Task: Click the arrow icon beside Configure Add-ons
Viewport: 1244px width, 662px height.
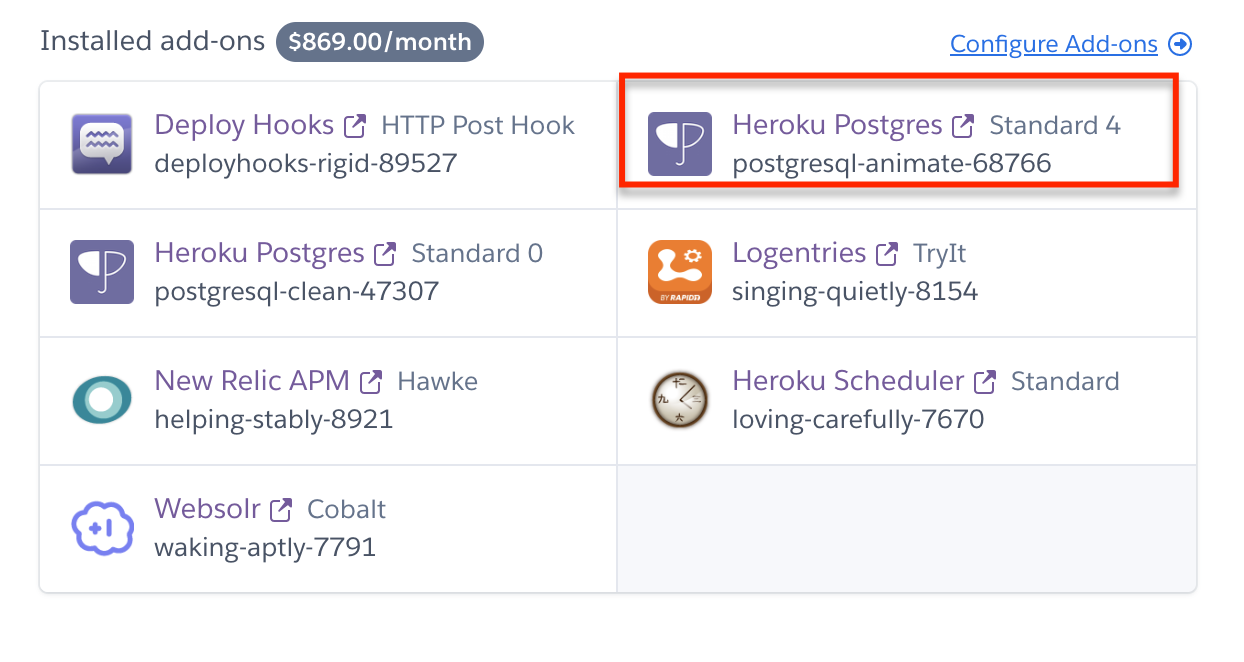Action: pyautogui.click(x=1181, y=44)
